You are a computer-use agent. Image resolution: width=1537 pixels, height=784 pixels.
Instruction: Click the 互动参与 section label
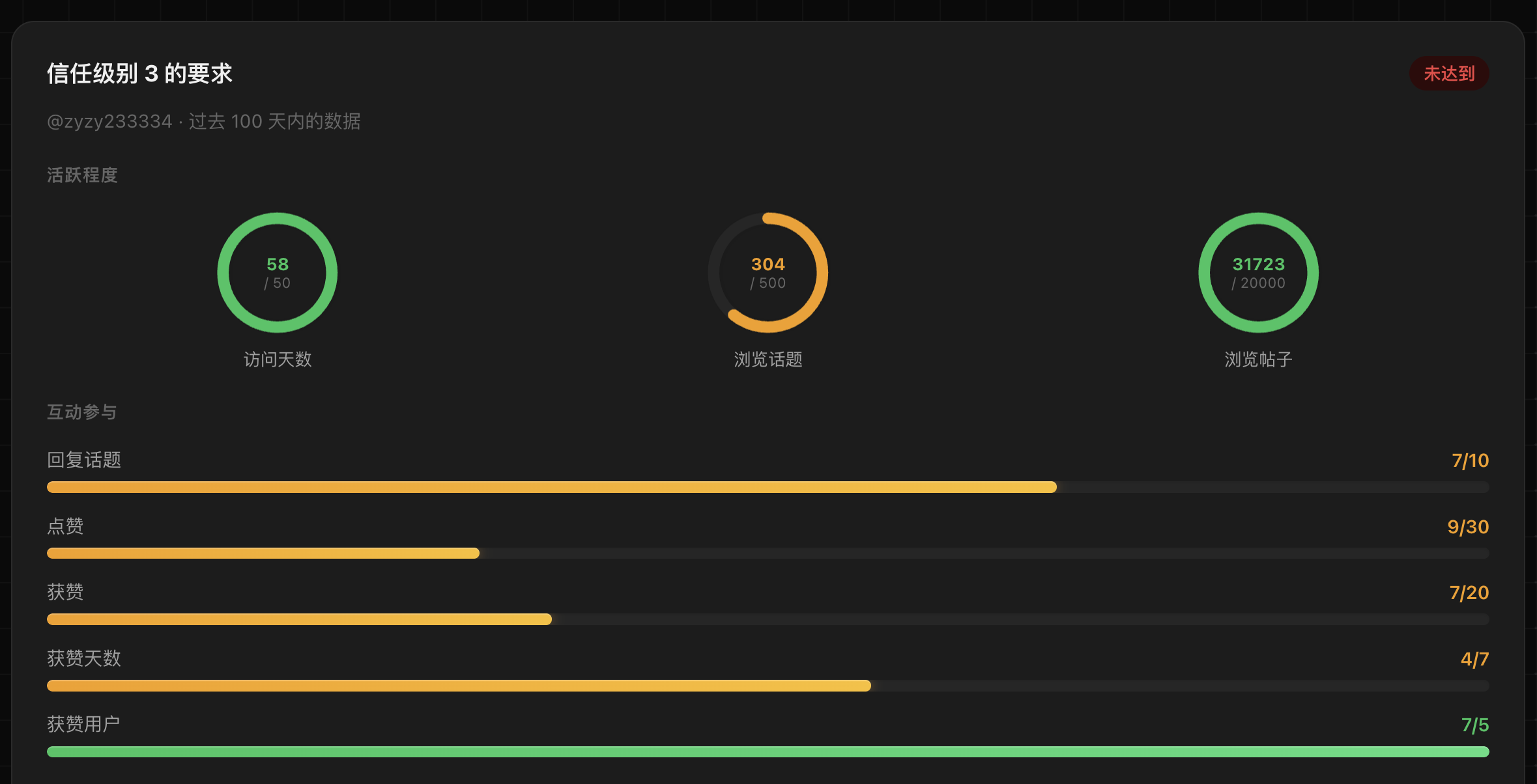[x=82, y=412]
